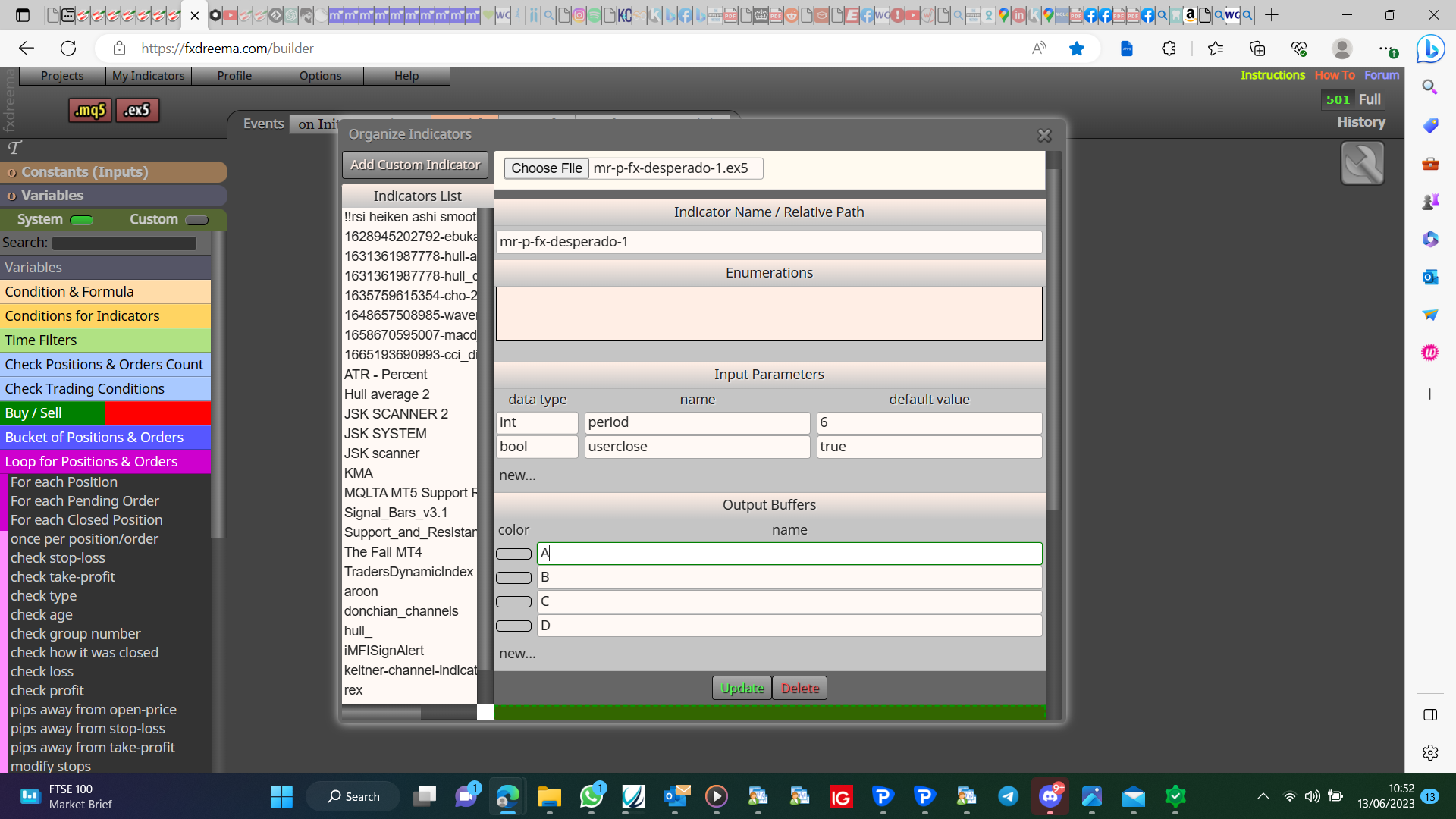Open the My Indicators menu
The image size is (1456, 819).
tap(149, 76)
